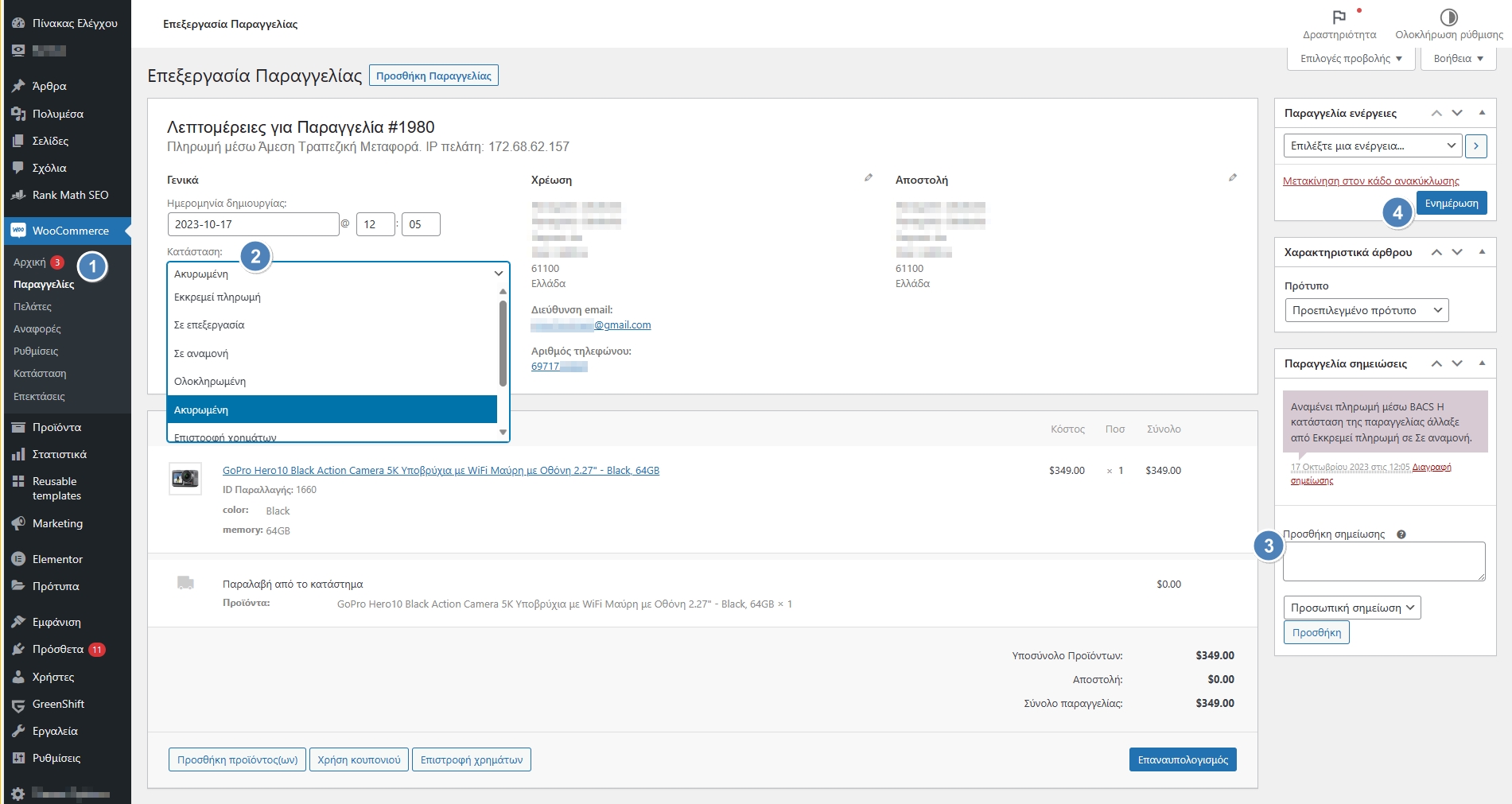Click the pencil icon to edit Αποστολή
The image size is (1512, 804).
click(1233, 178)
